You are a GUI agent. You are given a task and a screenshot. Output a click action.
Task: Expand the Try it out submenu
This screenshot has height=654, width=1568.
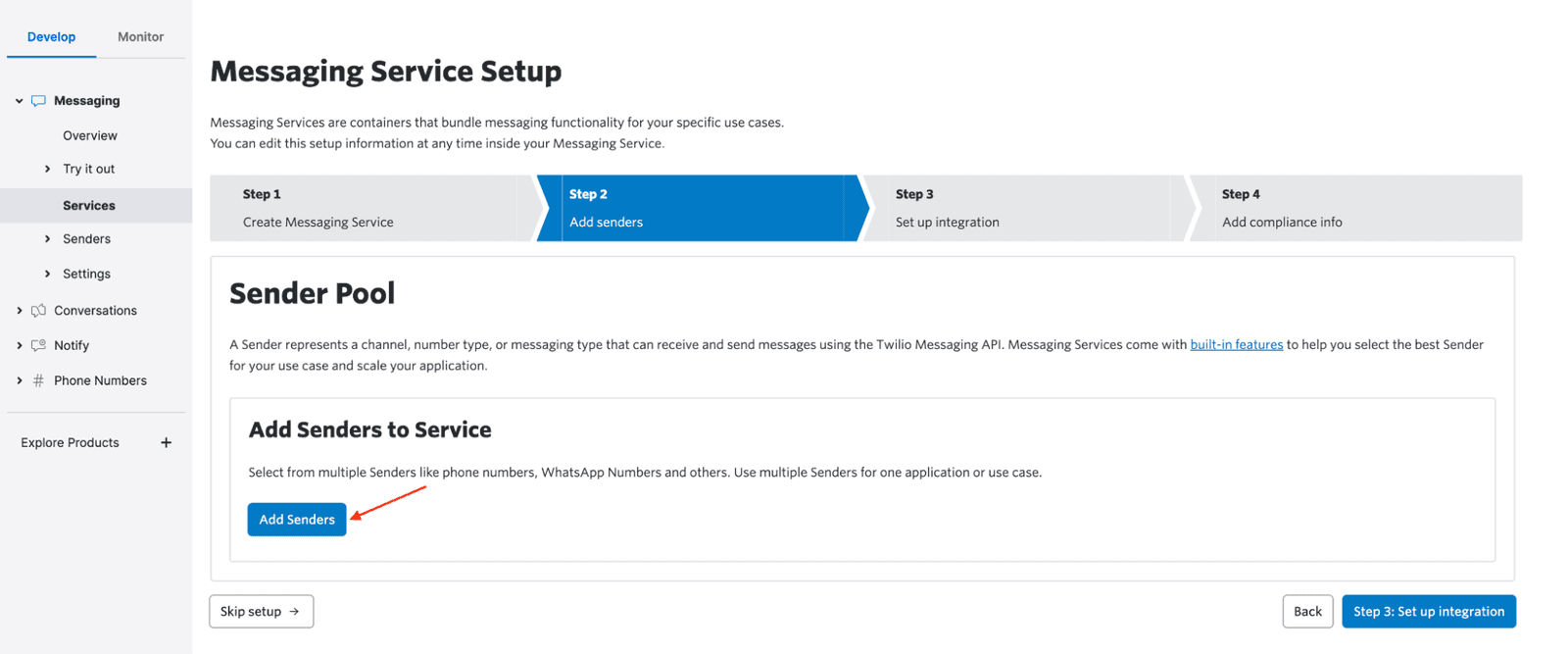[47, 170]
